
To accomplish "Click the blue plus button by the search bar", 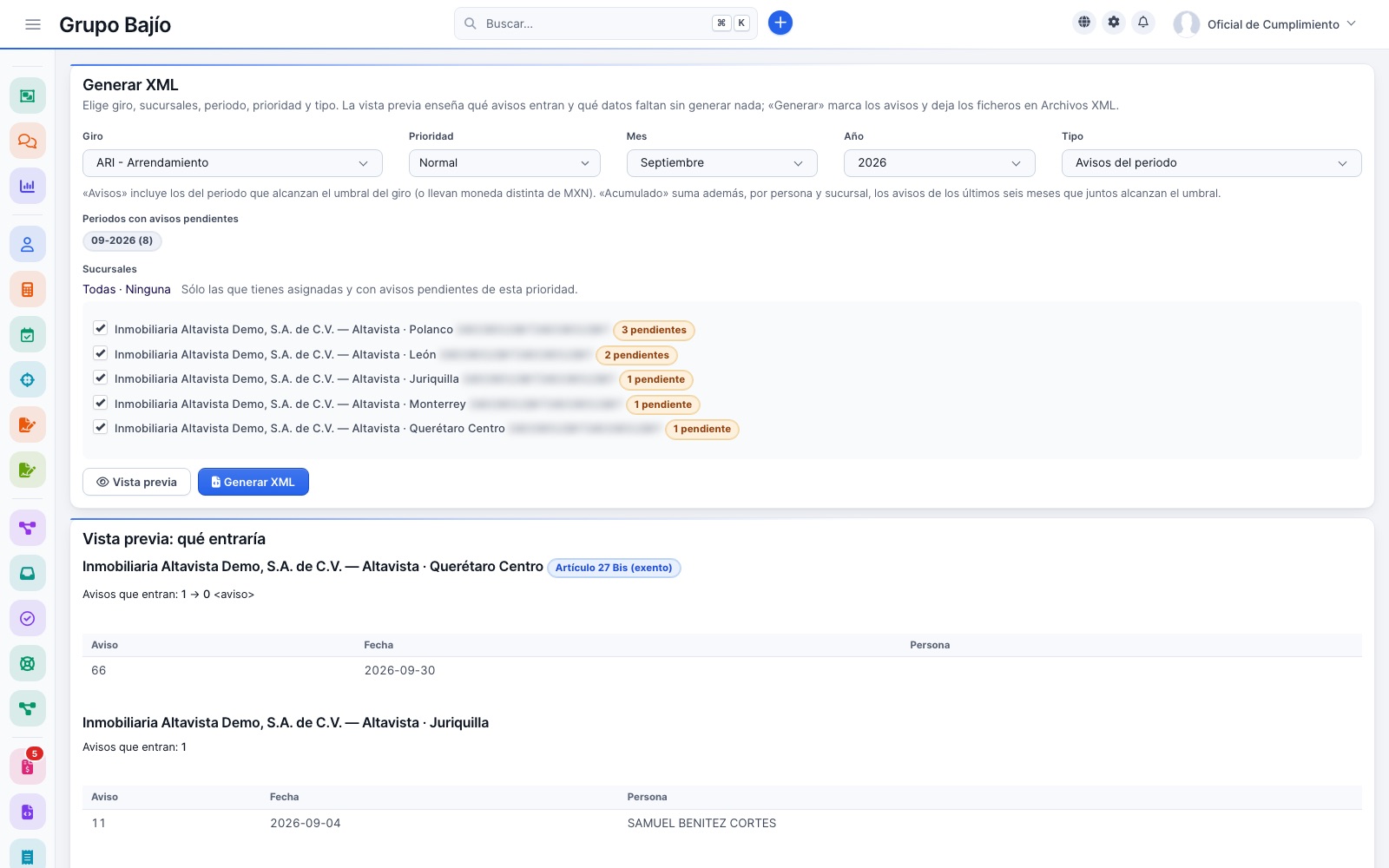I will coord(780,23).
